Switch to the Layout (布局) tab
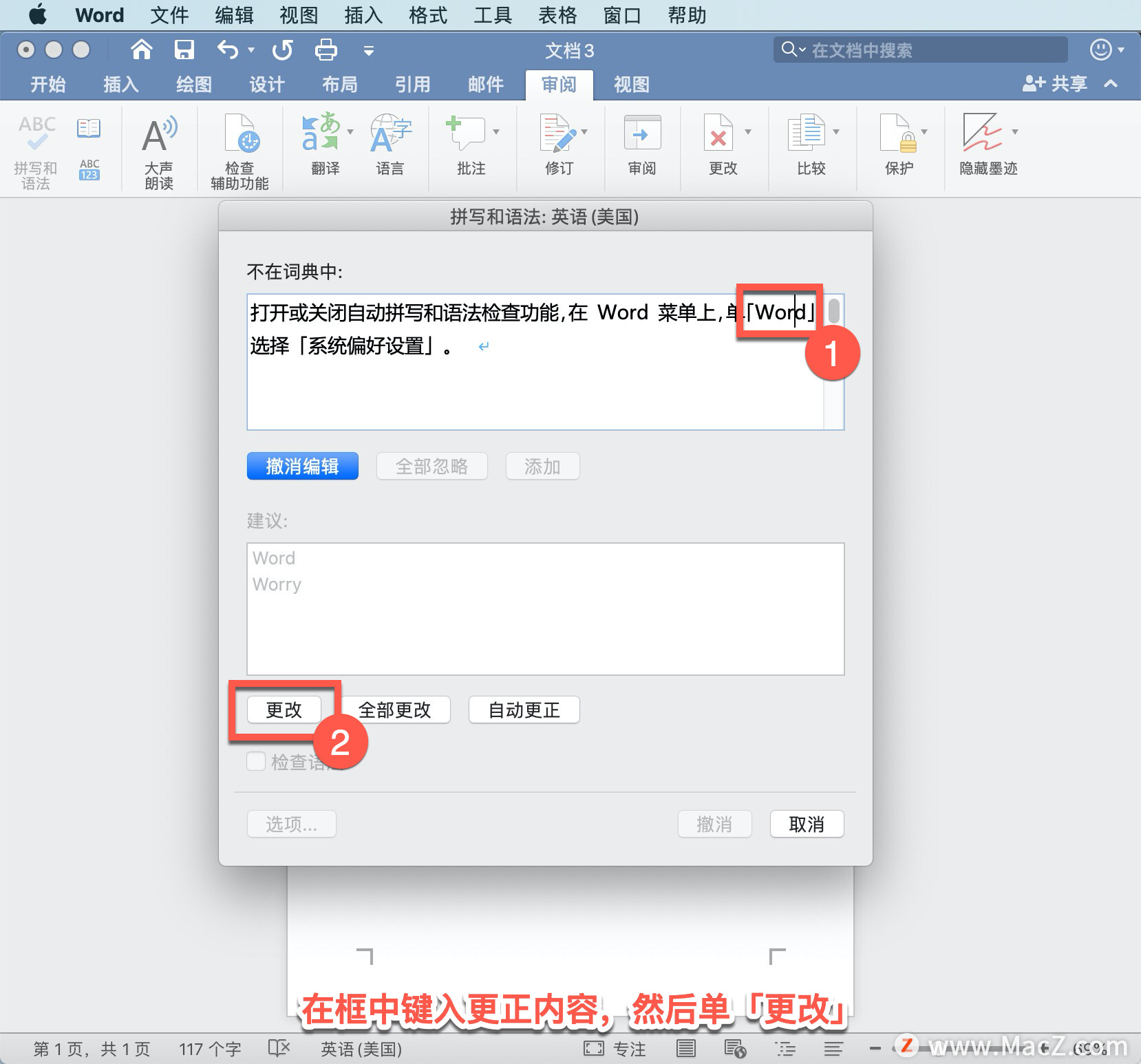 pos(340,85)
